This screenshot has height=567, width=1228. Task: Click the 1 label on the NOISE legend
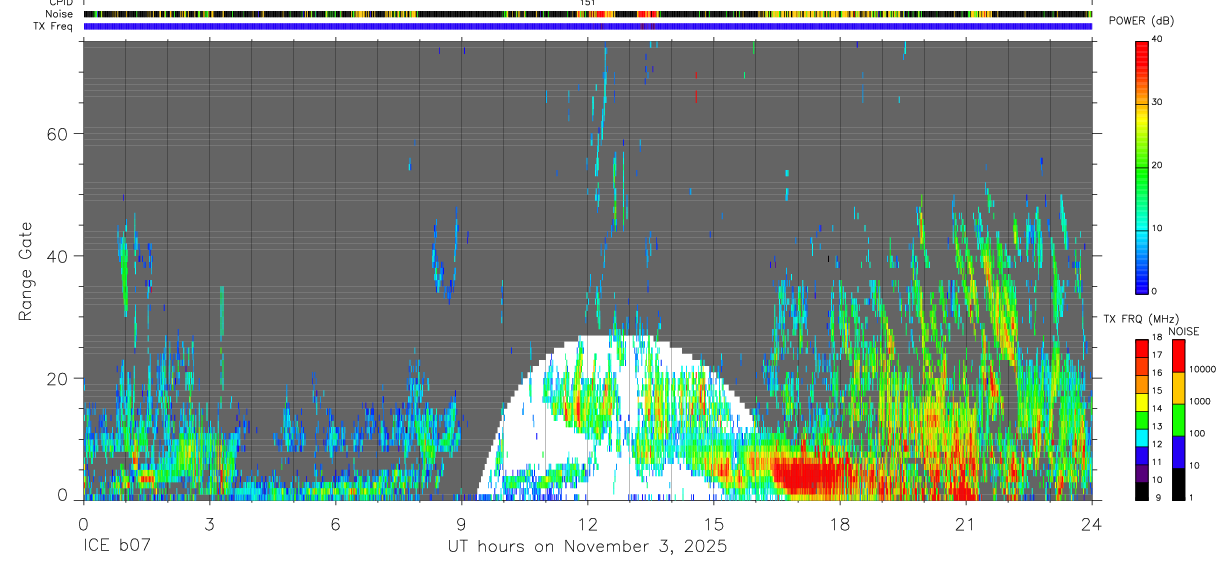coord(1189,497)
